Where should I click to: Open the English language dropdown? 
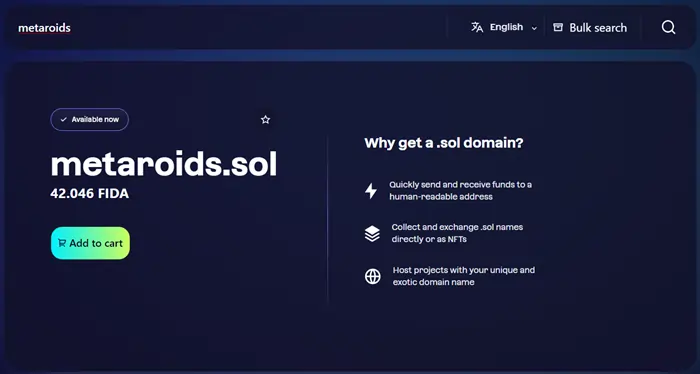point(504,28)
